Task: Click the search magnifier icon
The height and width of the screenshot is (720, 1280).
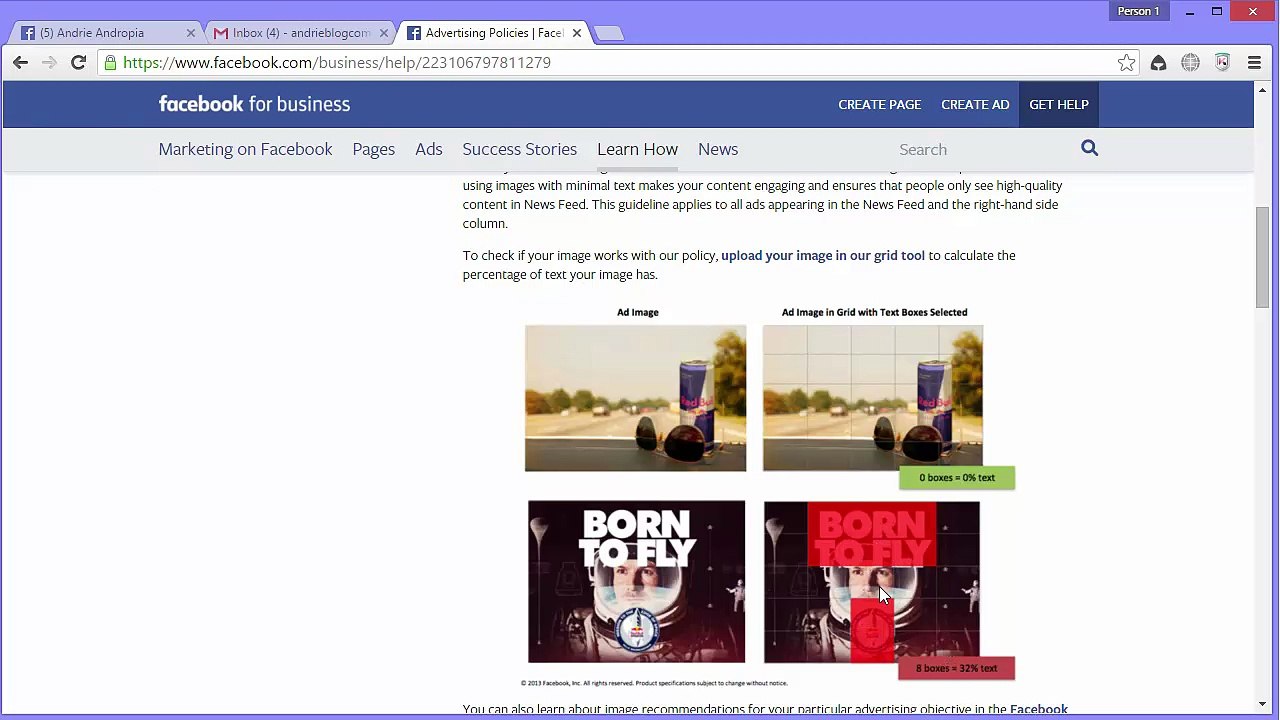Action: pyautogui.click(x=1089, y=148)
